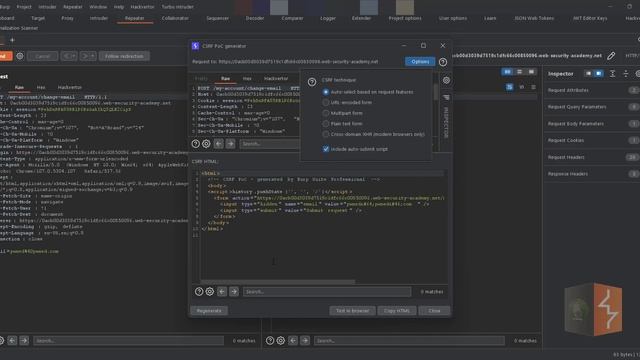
Task: Click Test in browser button
Action: point(352,311)
